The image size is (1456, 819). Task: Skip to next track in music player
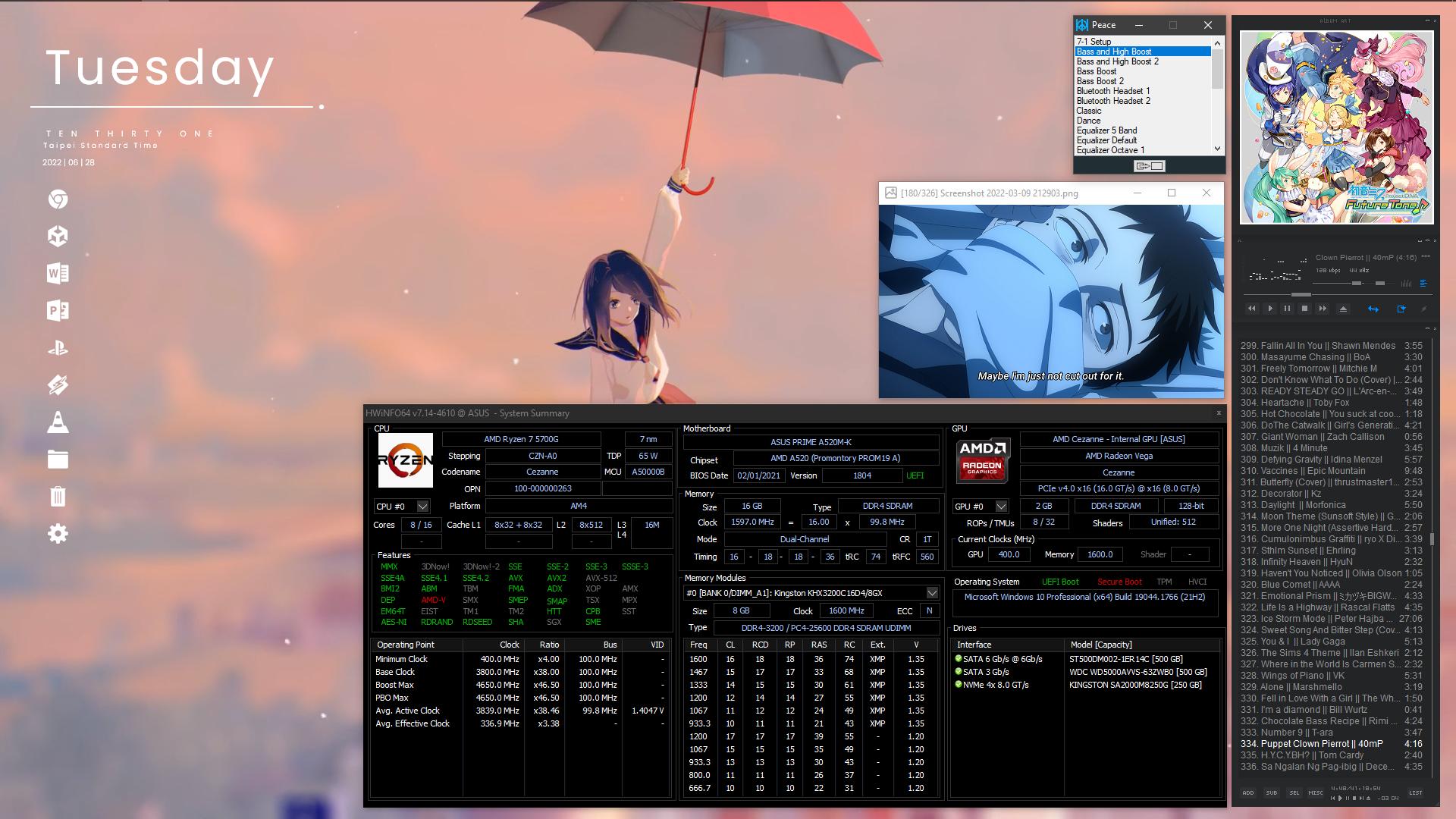tap(1323, 309)
